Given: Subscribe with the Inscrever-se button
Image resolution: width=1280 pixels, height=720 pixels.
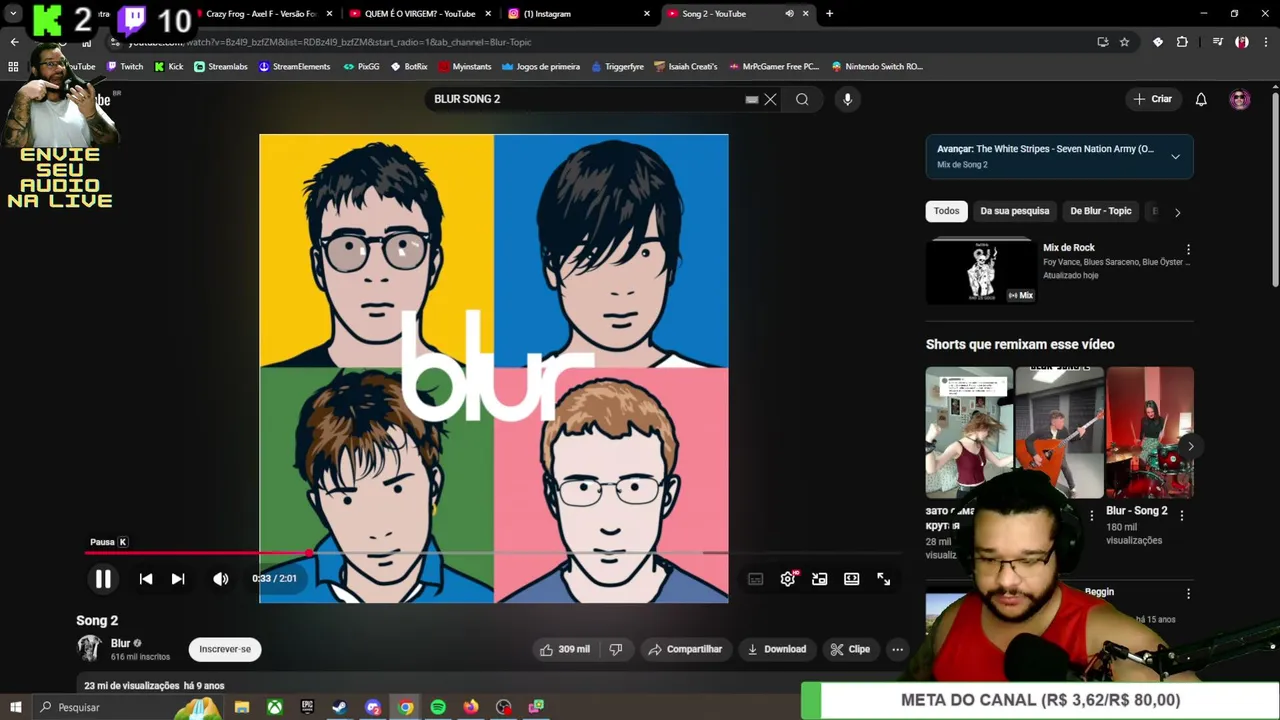Looking at the screenshot, I should click(225, 649).
